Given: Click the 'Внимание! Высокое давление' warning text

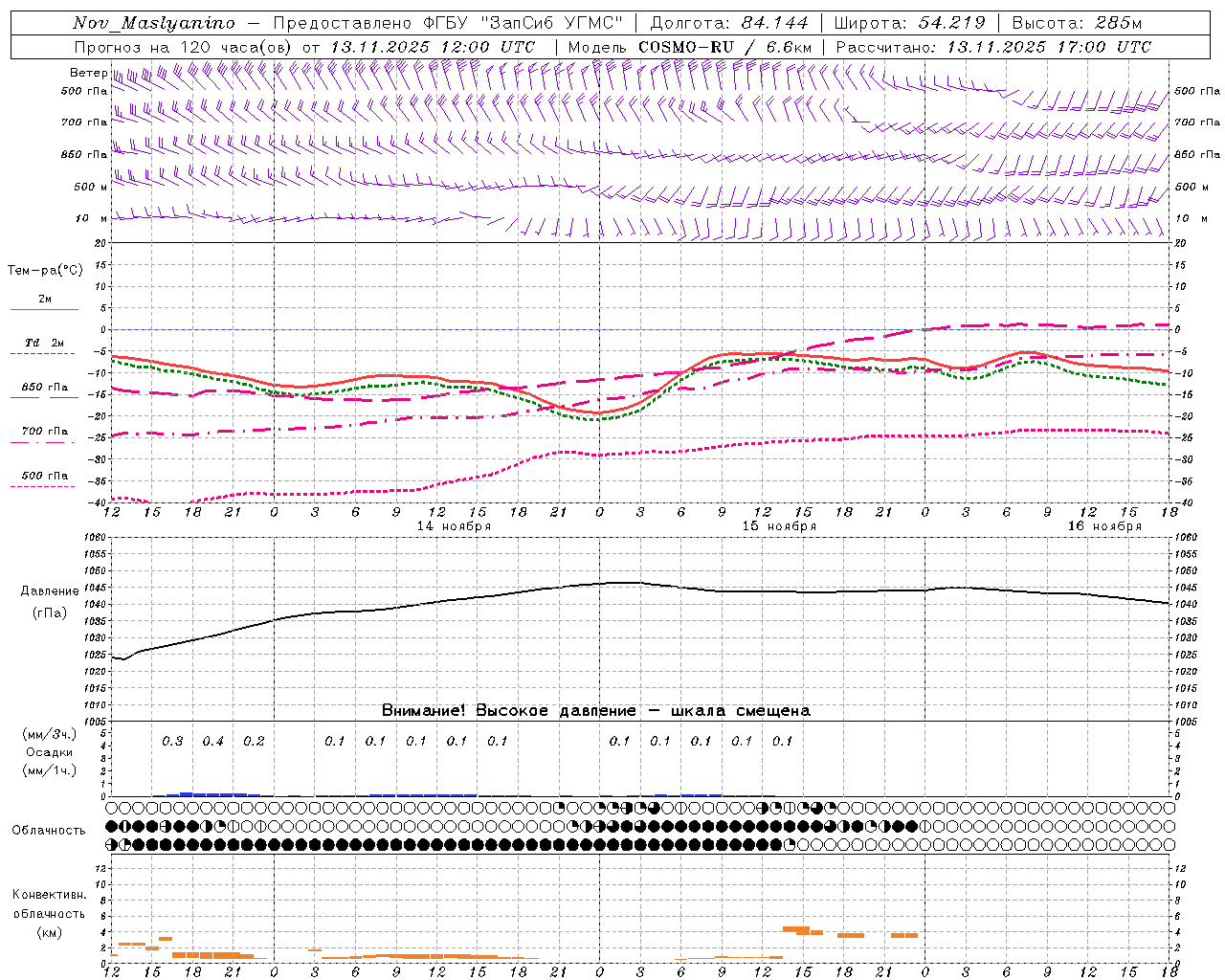Looking at the screenshot, I should point(508,711).
